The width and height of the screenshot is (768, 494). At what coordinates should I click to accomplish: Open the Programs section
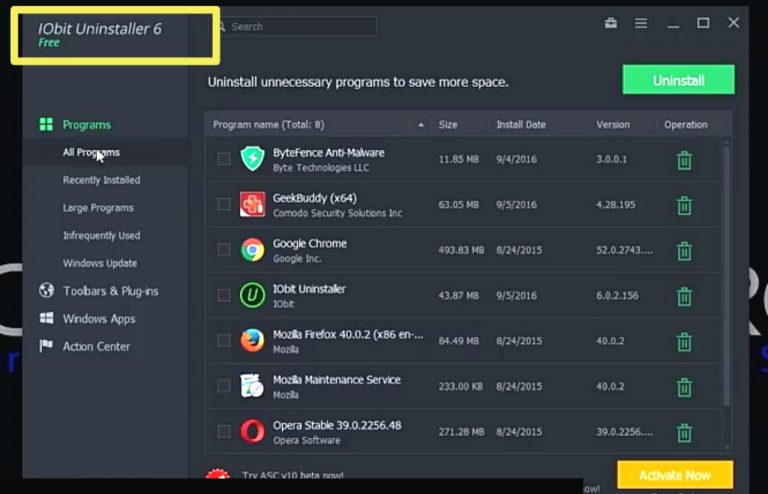(x=87, y=125)
